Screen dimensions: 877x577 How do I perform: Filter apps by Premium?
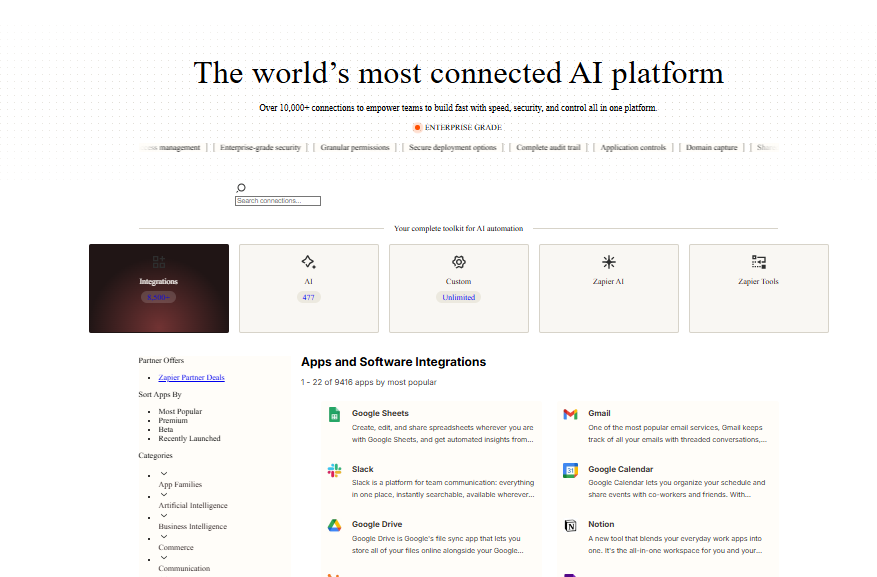pyautogui.click(x=172, y=420)
